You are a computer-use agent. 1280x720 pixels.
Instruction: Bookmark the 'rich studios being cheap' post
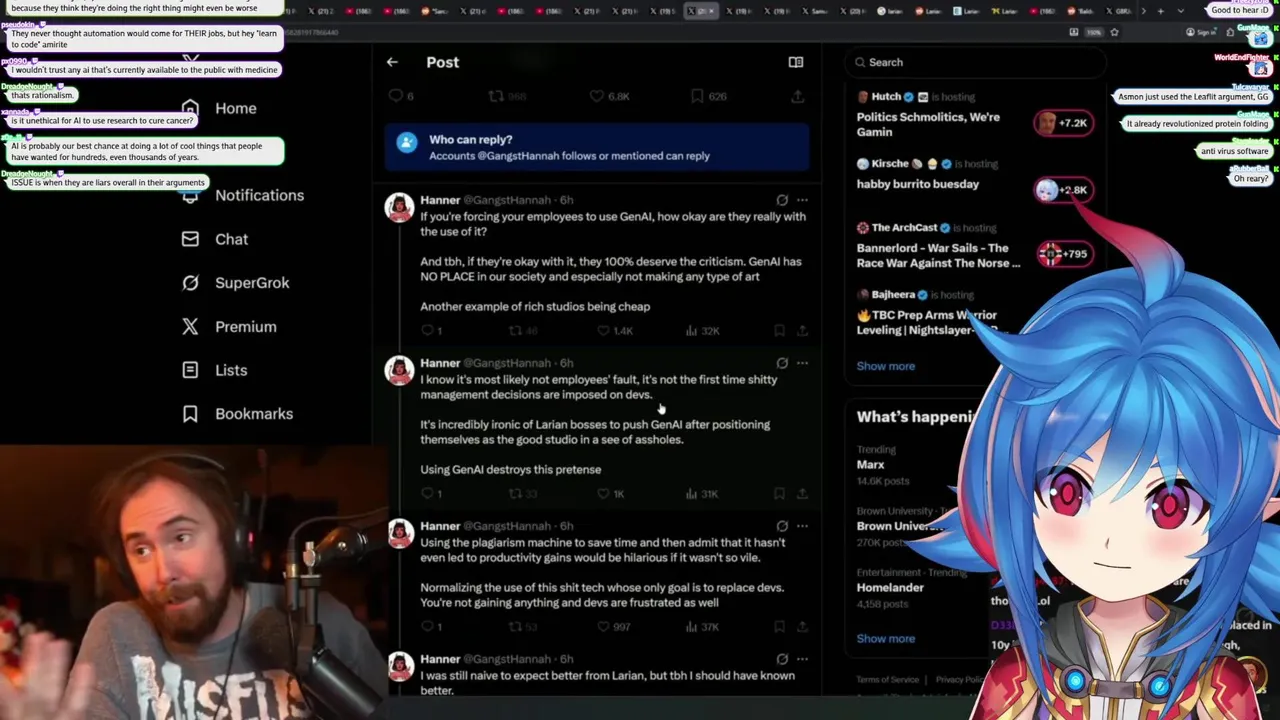(779, 330)
